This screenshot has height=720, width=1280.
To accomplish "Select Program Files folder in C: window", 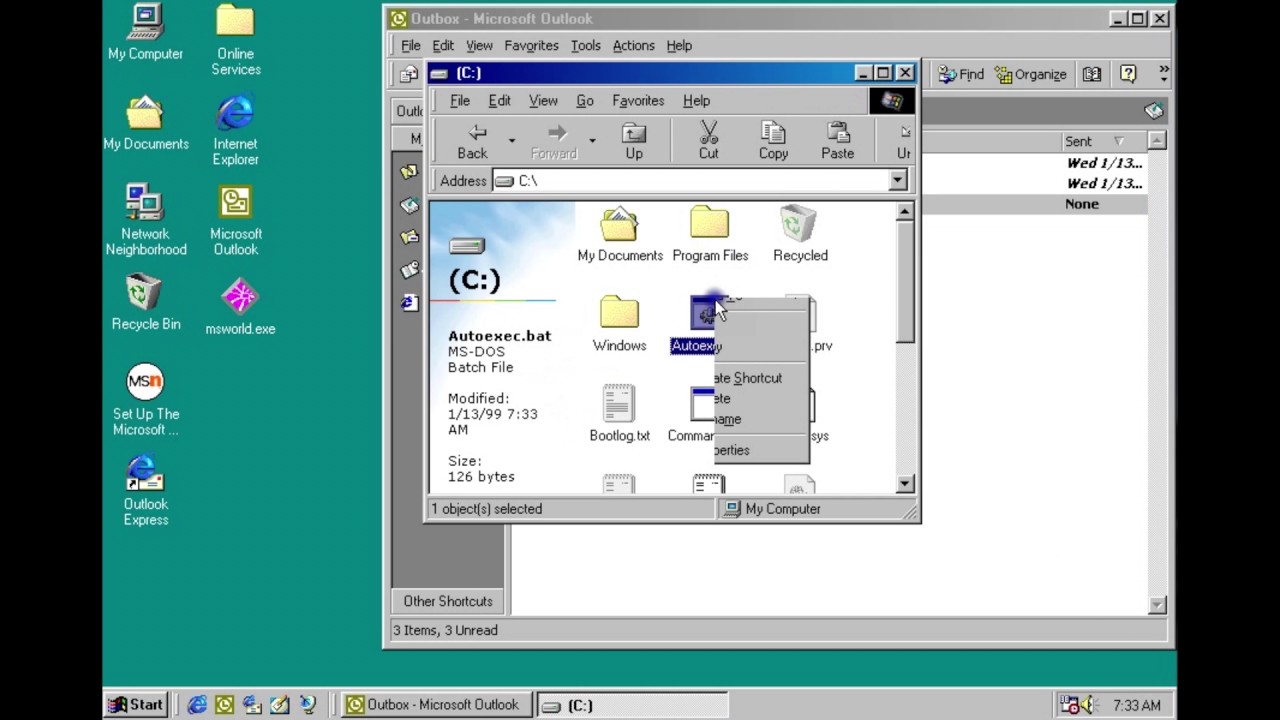I will click(x=710, y=235).
